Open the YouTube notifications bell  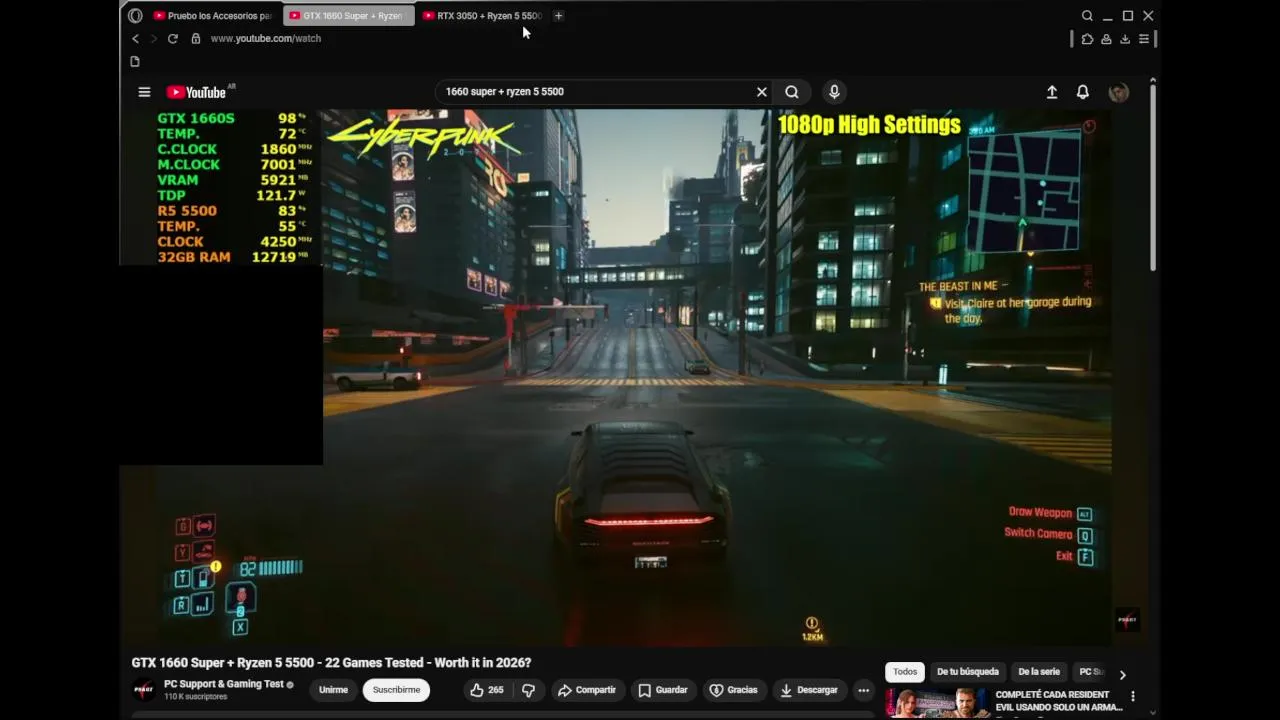[1082, 92]
